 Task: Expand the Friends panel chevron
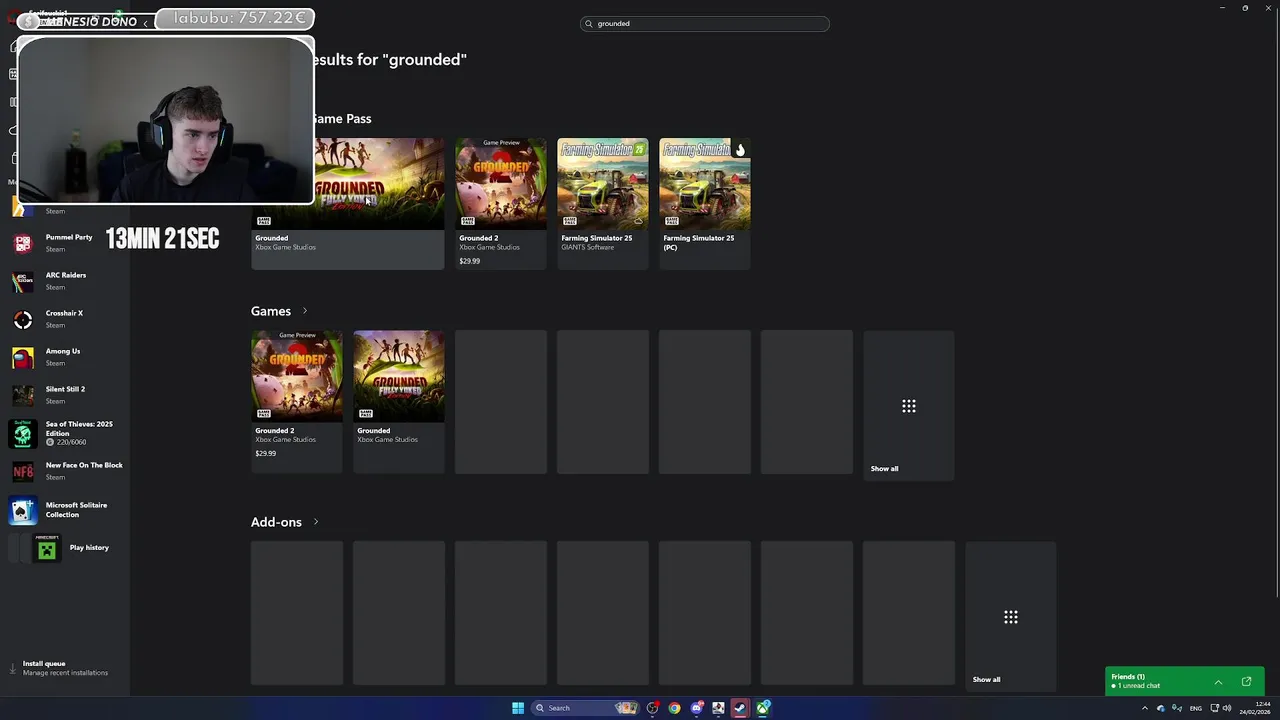tap(1218, 682)
